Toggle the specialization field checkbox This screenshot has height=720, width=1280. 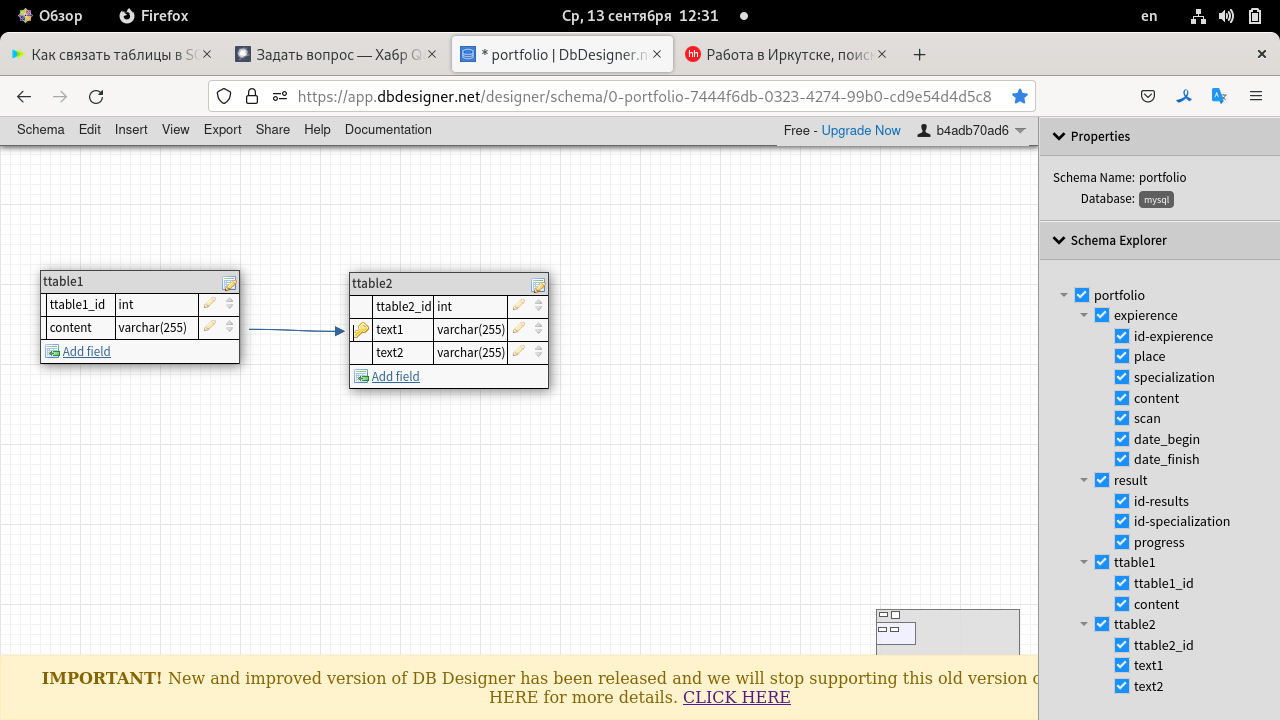tap(1121, 377)
